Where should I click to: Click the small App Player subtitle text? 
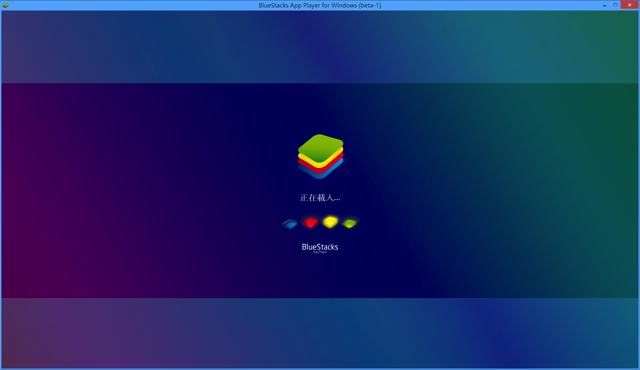point(320,252)
